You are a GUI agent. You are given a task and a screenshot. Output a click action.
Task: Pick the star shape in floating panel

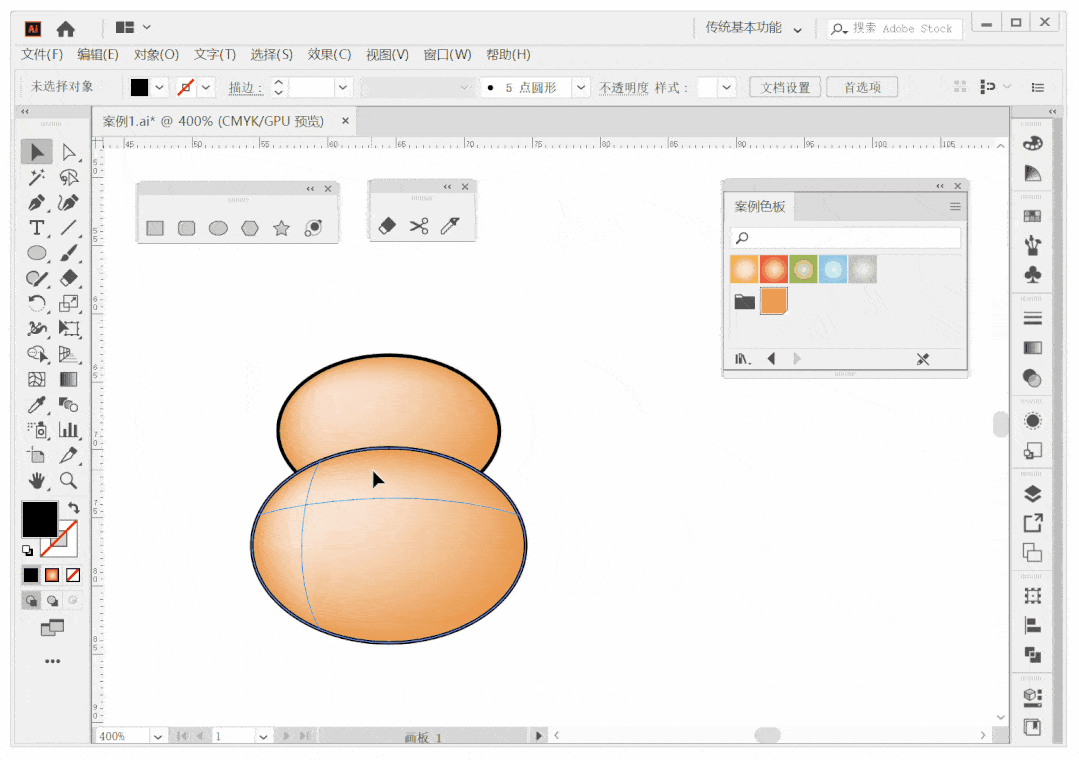pos(281,229)
